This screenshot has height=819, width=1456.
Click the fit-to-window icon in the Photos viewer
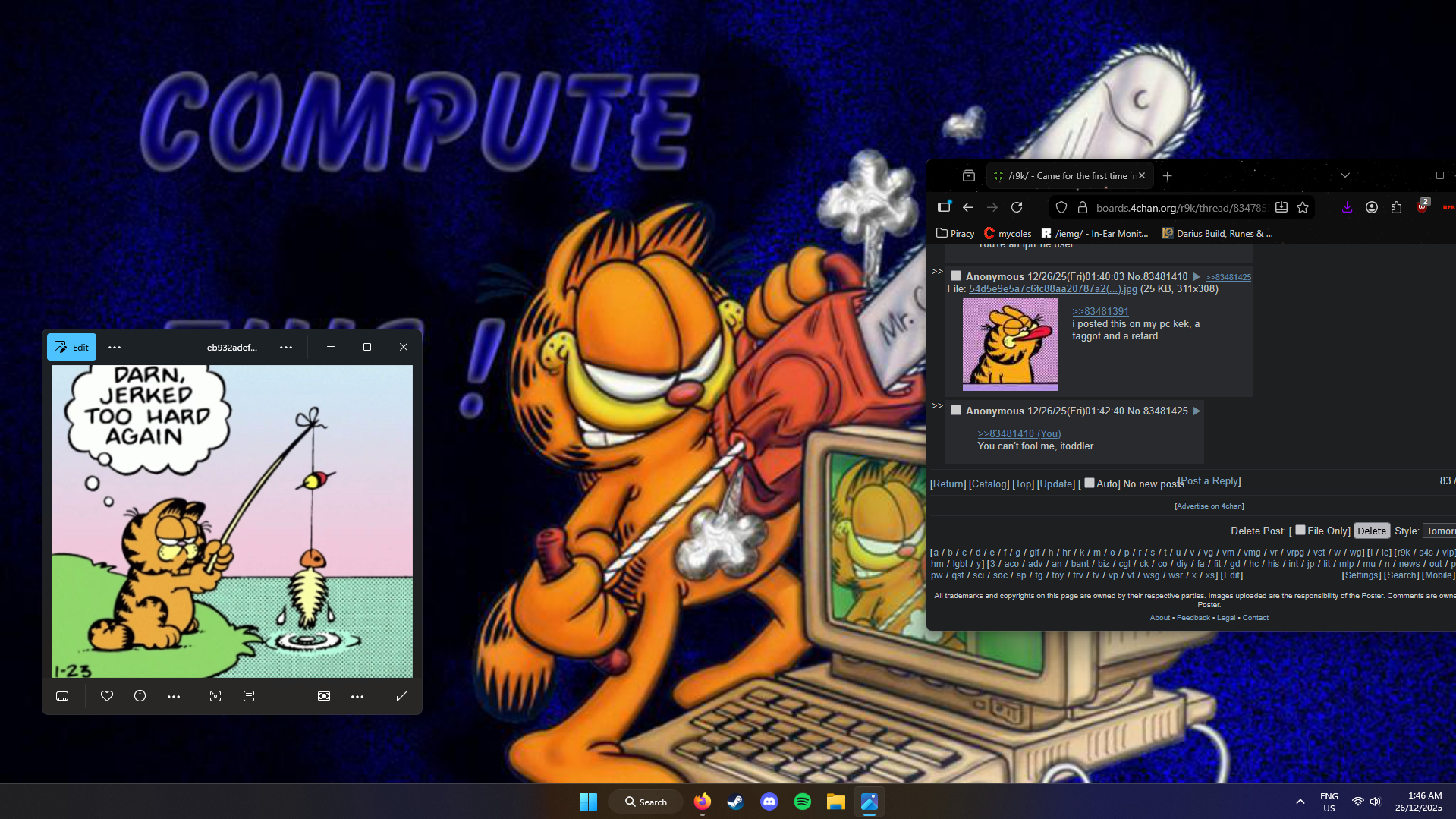coord(324,696)
